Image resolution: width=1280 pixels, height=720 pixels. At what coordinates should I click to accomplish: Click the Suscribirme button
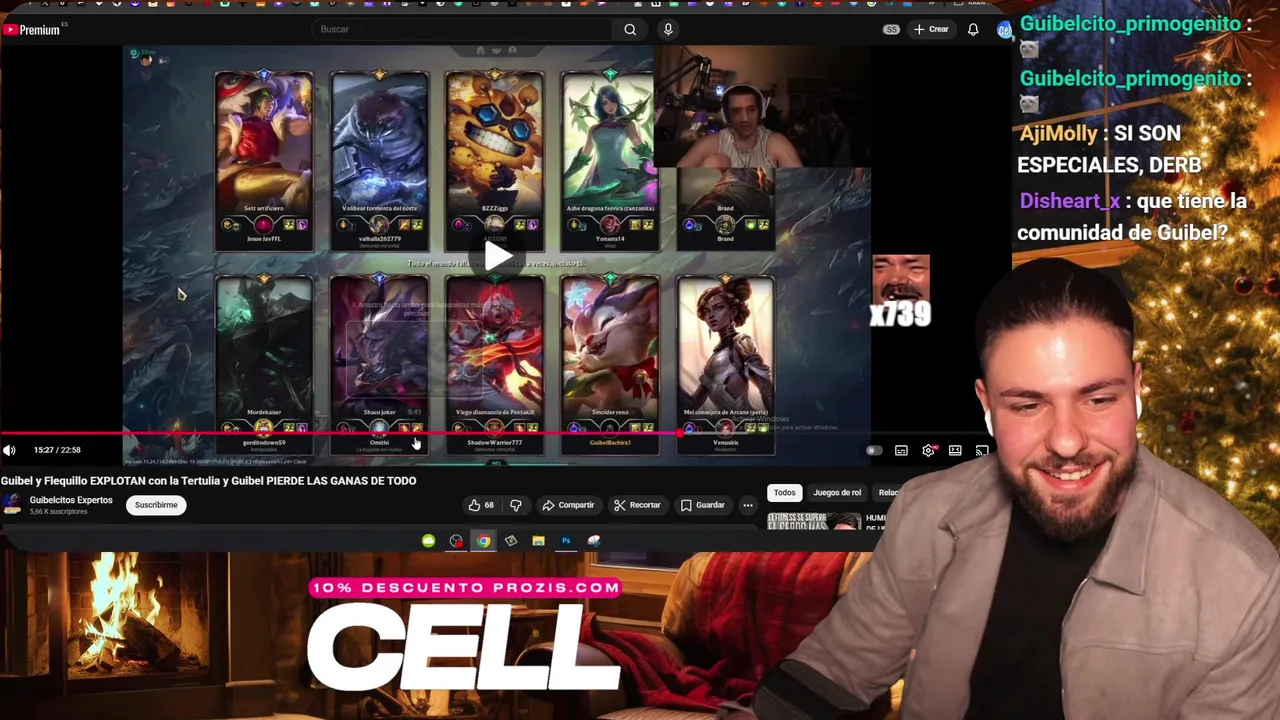point(156,505)
